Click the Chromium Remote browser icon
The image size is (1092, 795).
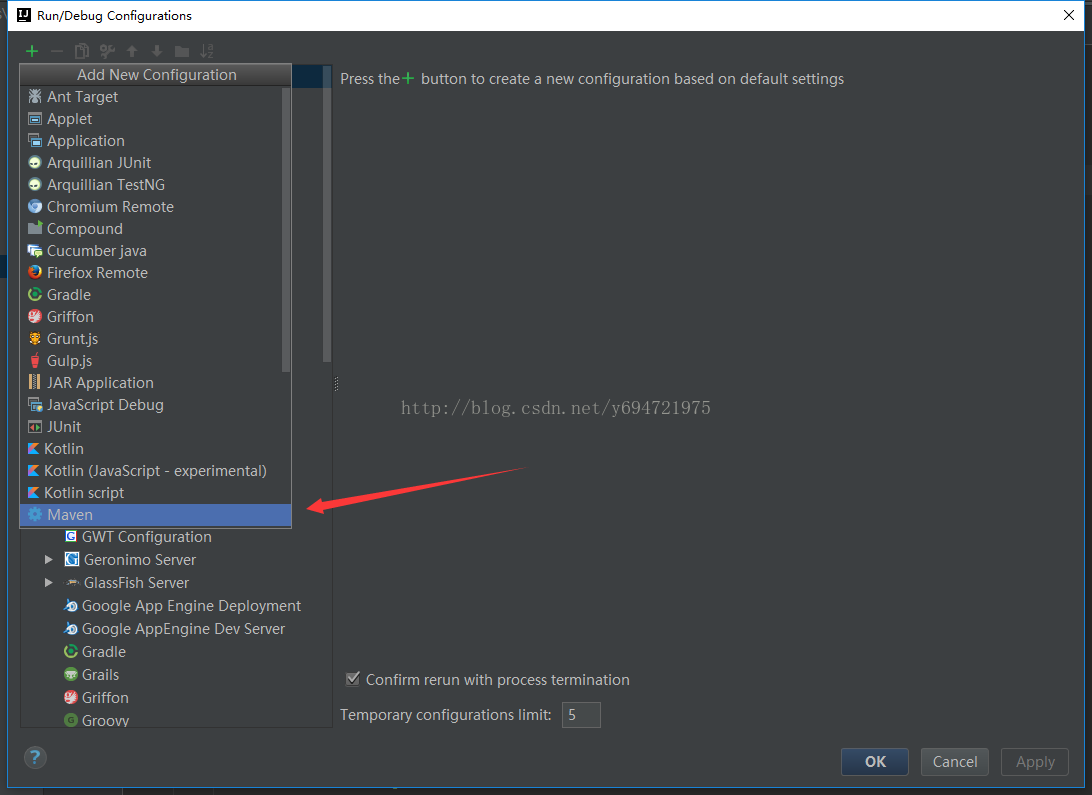[35, 206]
